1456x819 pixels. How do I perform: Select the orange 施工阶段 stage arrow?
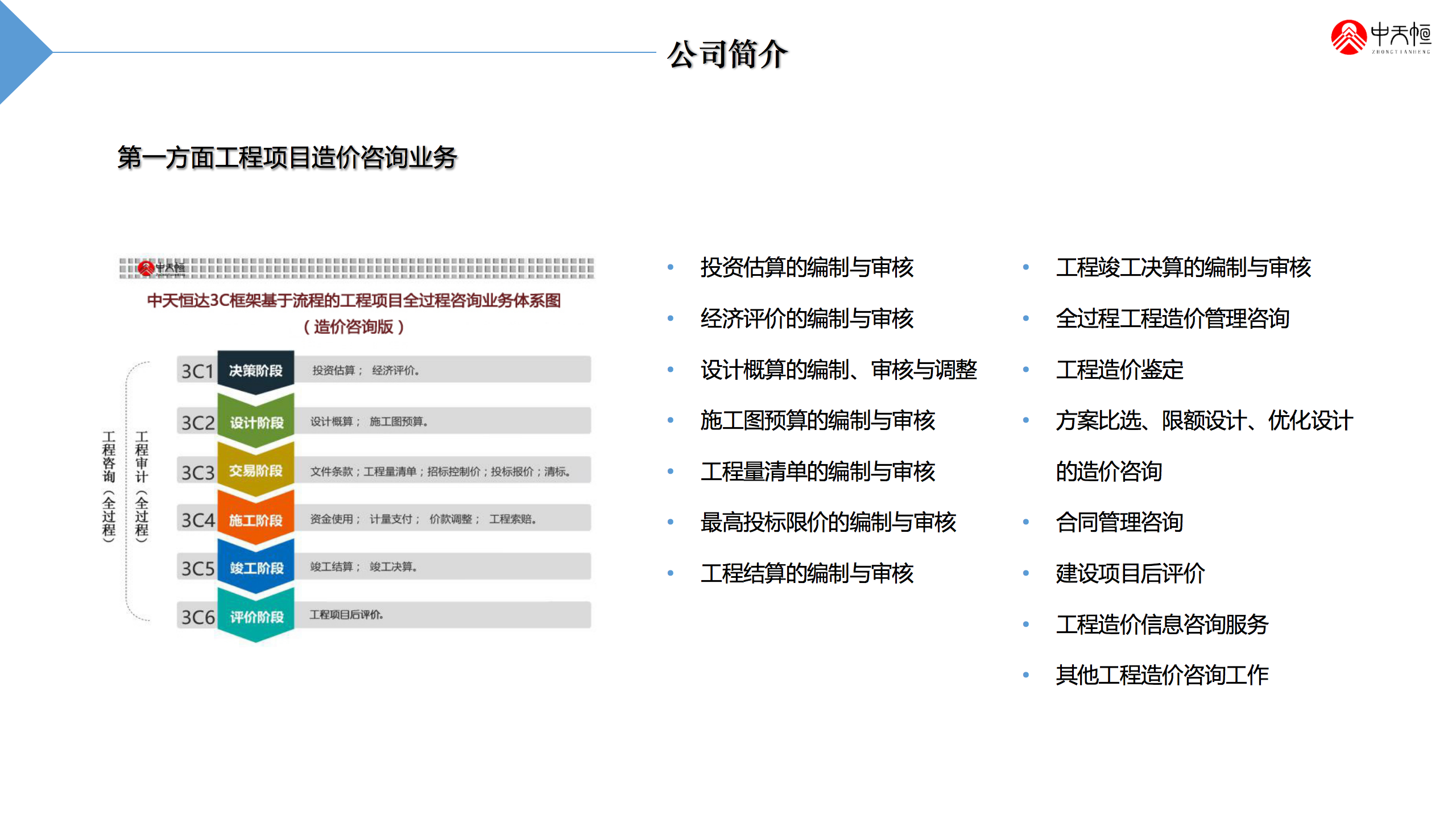click(x=255, y=520)
